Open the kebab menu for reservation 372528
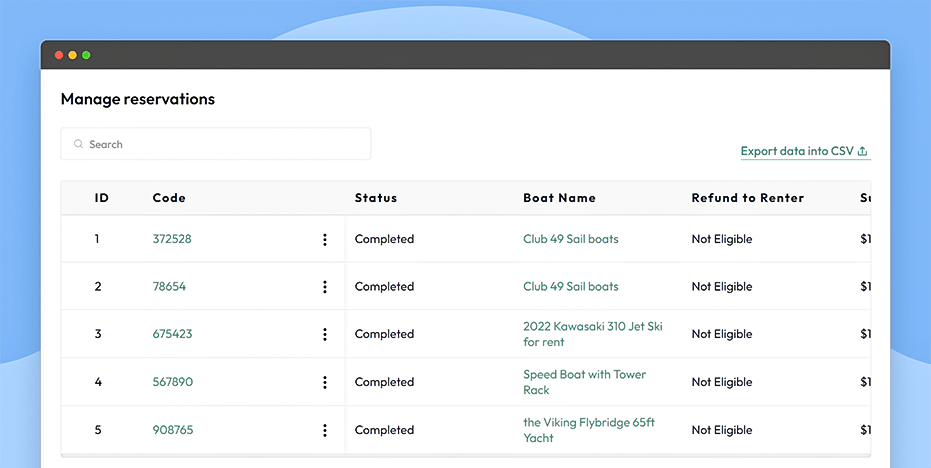The width and height of the screenshot is (931, 468). click(x=325, y=239)
